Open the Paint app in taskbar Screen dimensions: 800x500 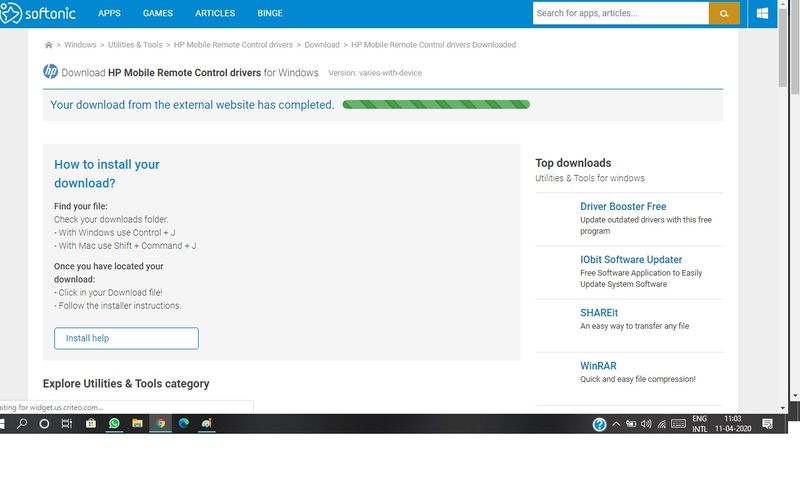tap(207, 423)
